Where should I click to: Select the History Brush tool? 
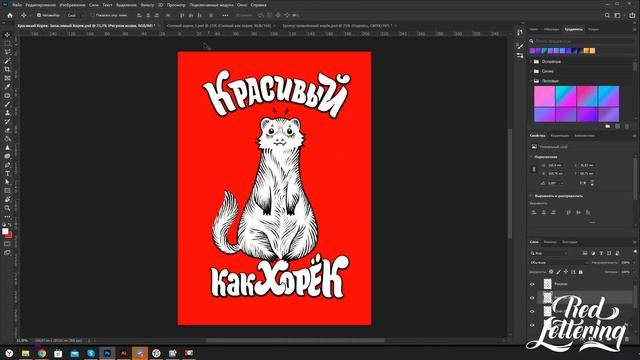point(7,122)
